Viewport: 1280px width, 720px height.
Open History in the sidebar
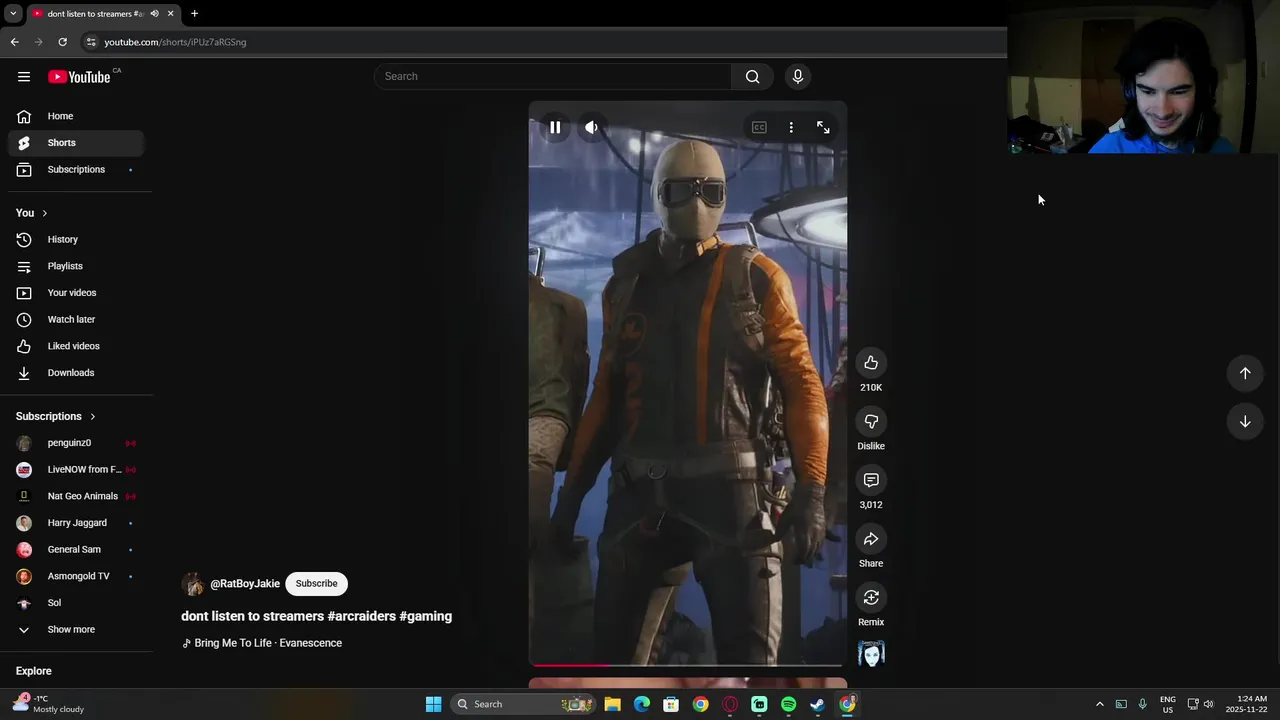click(x=76, y=240)
